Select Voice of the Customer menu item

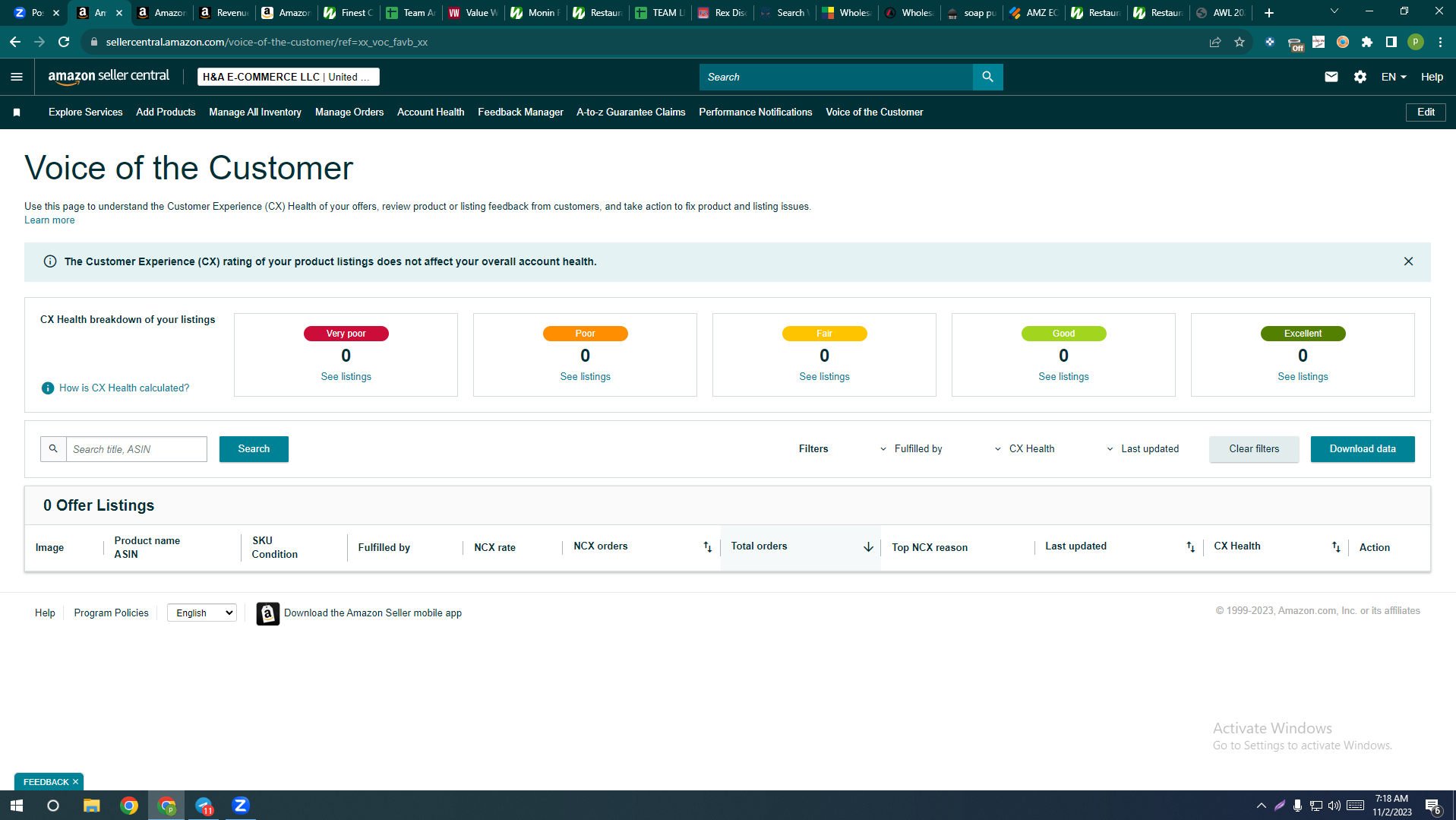(x=874, y=112)
